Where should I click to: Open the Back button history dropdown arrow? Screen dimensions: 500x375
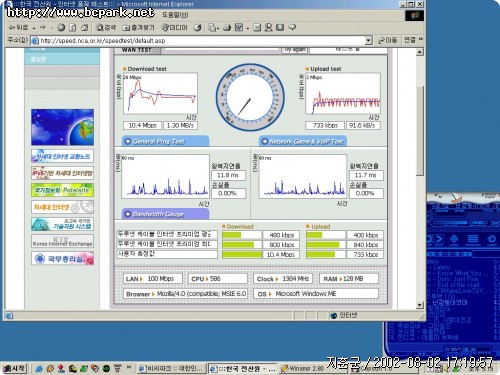coord(34,28)
